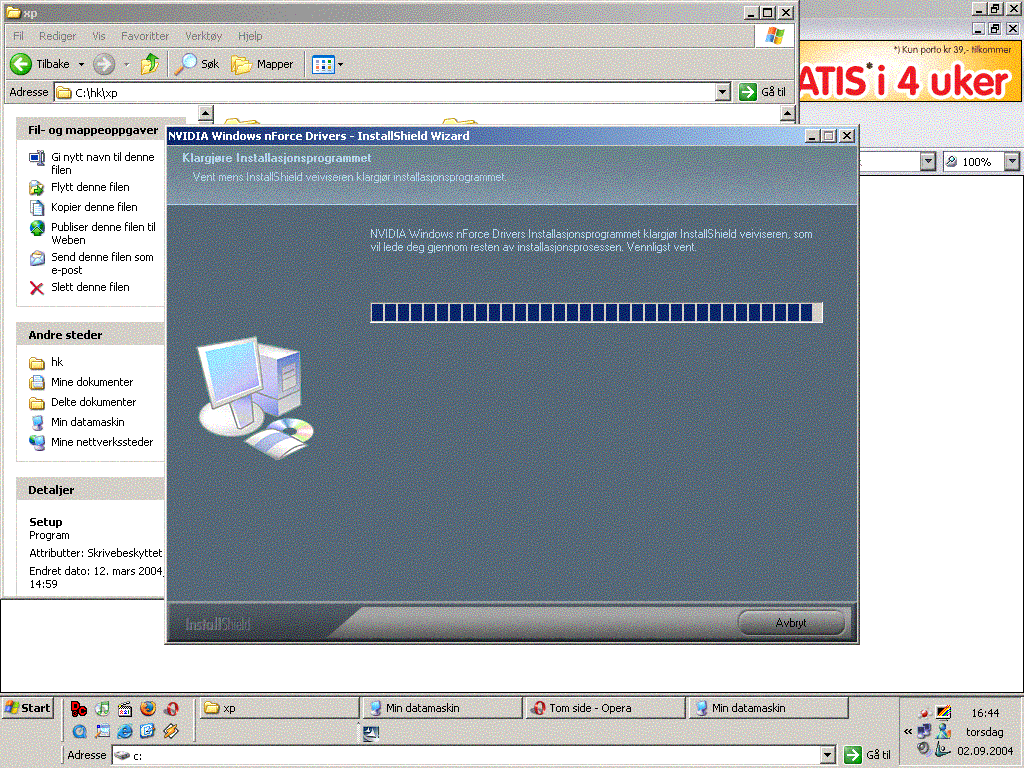
Task: Launch Outlook Express from quick launch
Action: [x=148, y=731]
